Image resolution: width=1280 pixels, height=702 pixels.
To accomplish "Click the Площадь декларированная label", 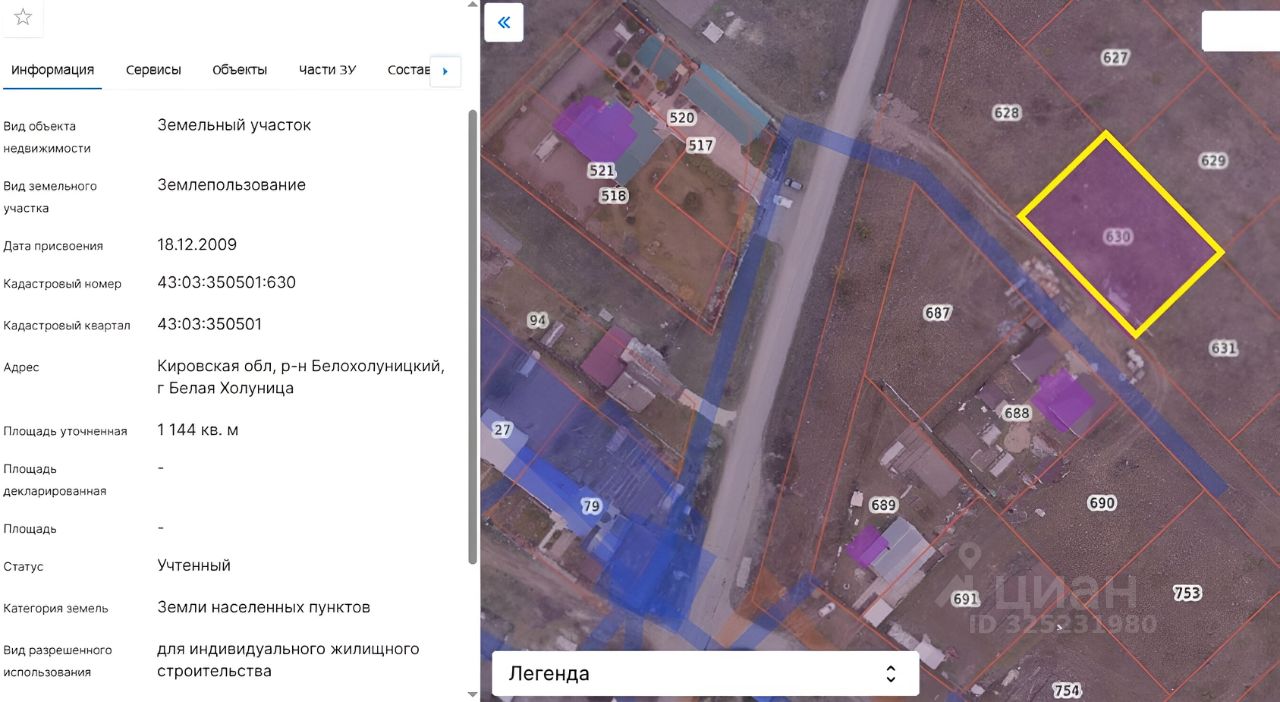I will pos(55,480).
